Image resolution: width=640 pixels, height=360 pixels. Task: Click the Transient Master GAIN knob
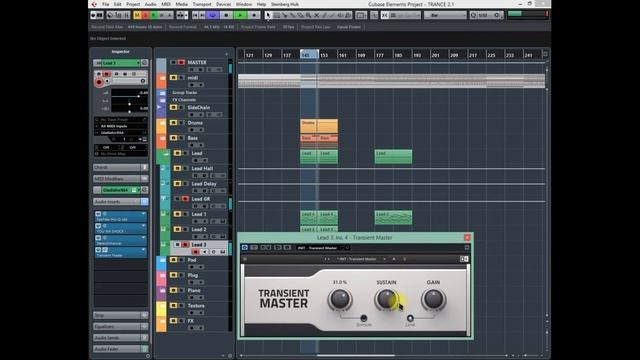click(433, 299)
